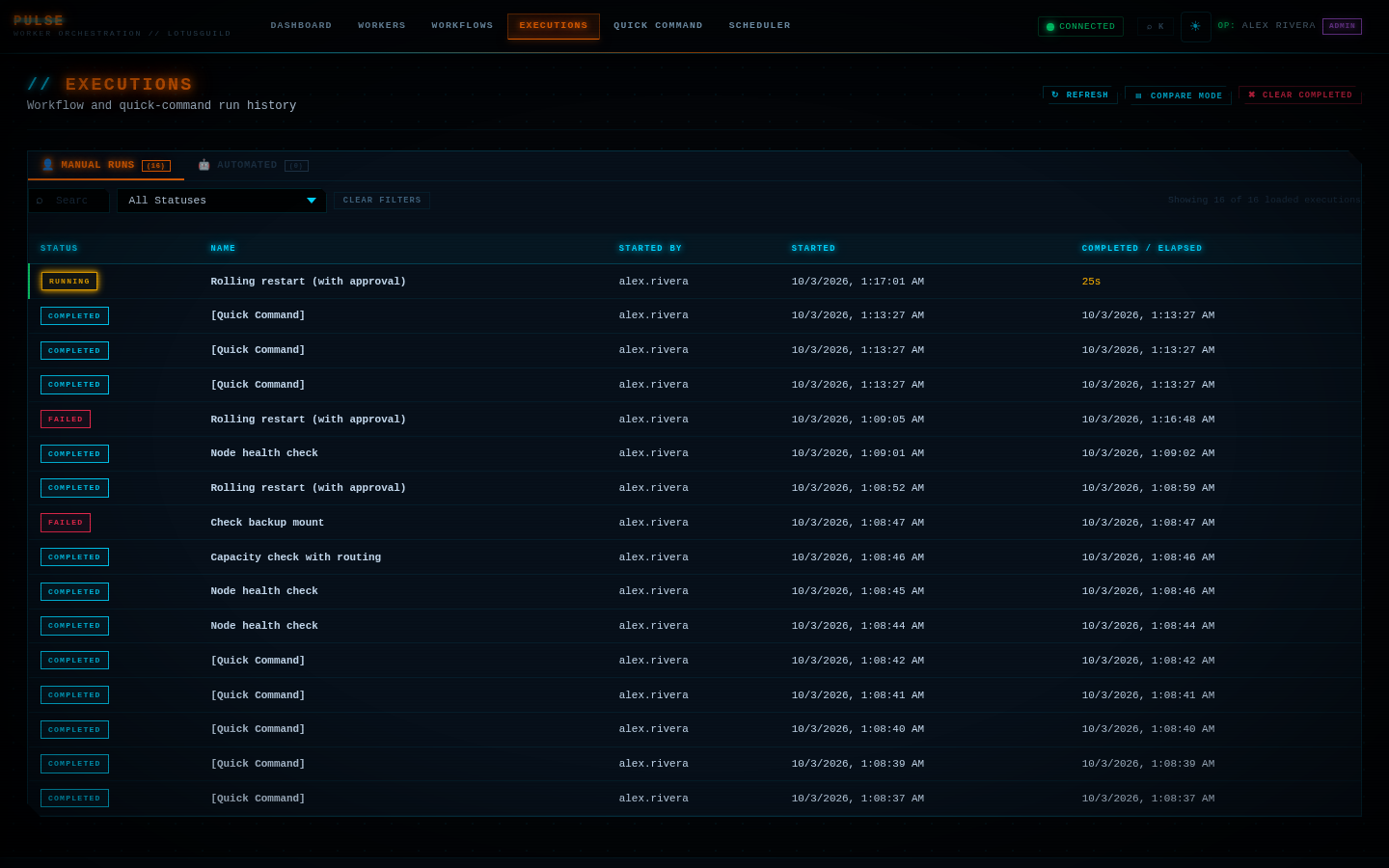Image resolution: width=1389 pixels, height=868 pixels.
Task: Switch to the Automated tab
Action: [x=253, y=165]
